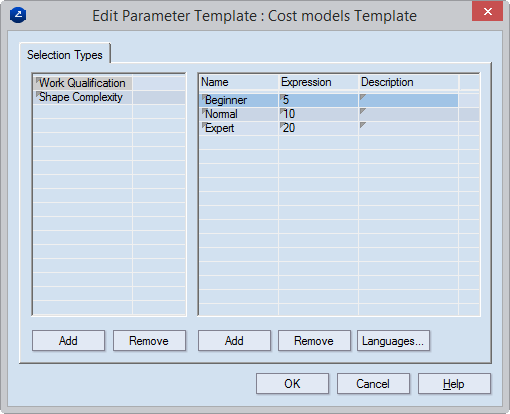Edit the Normal expression value 10

(318, 114)
